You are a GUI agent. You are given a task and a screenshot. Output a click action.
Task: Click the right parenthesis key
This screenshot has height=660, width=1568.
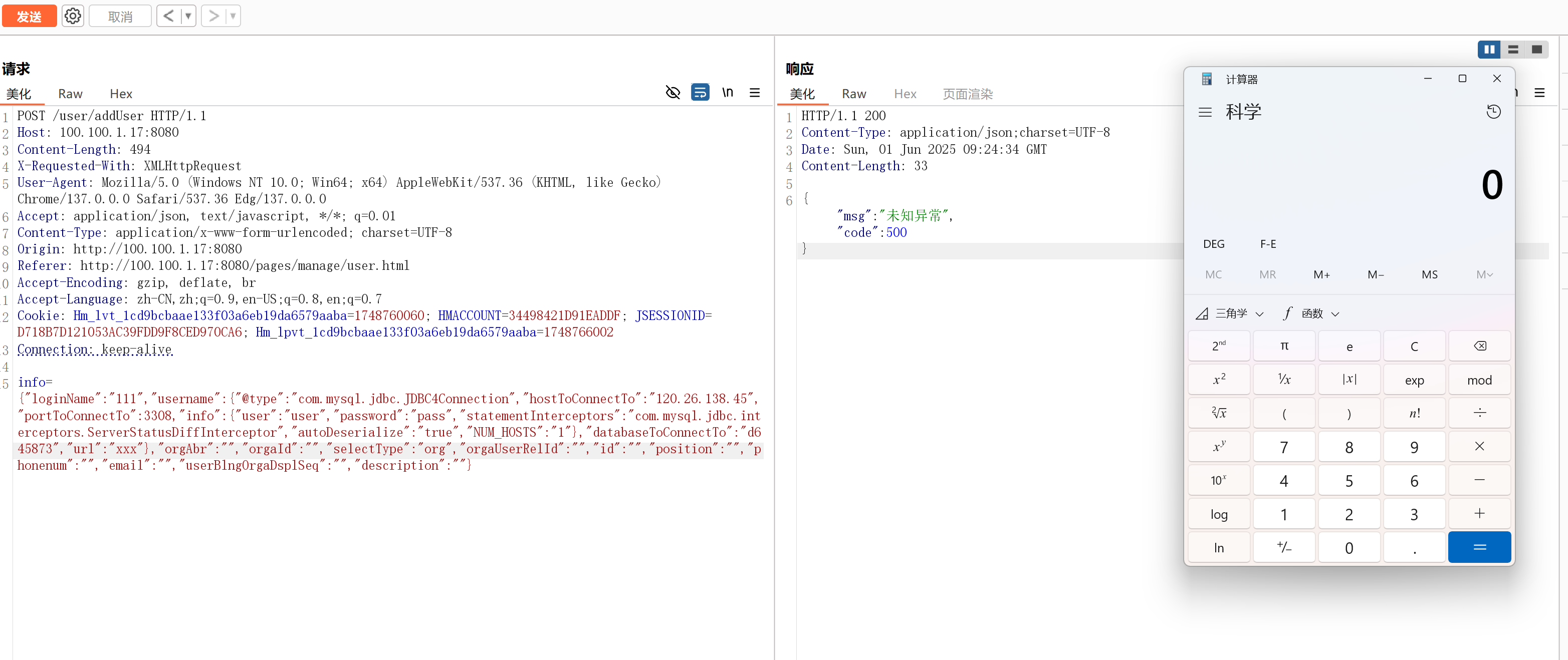click(1349, 413)
